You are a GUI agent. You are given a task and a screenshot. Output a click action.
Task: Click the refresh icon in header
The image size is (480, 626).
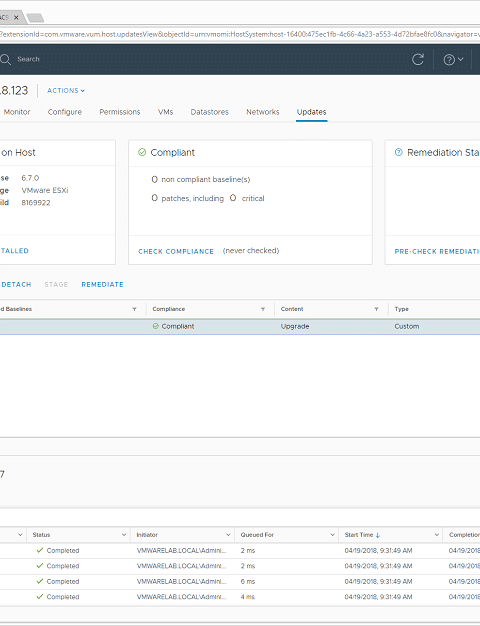click(x=418, y=59)
